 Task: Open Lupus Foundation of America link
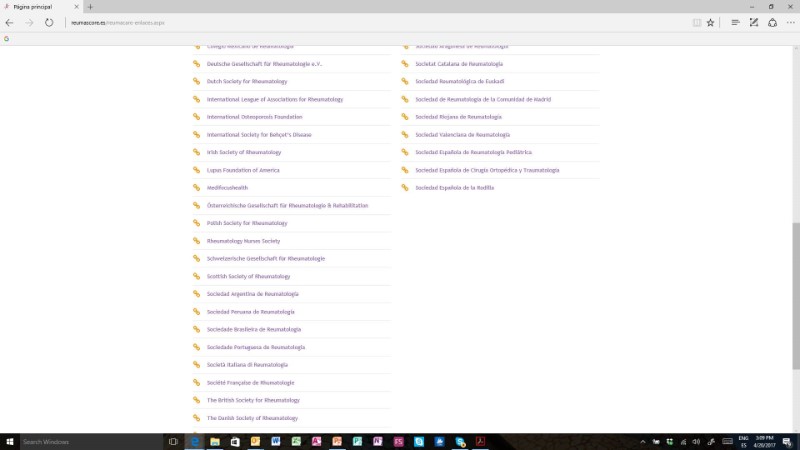(243, 170)
